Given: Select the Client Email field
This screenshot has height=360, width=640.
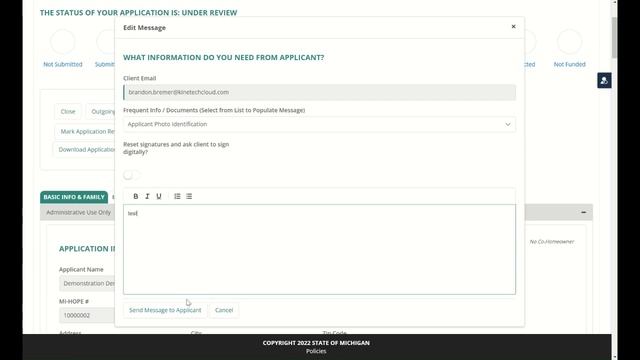Looking at the screenshot, I should (319, 92).
